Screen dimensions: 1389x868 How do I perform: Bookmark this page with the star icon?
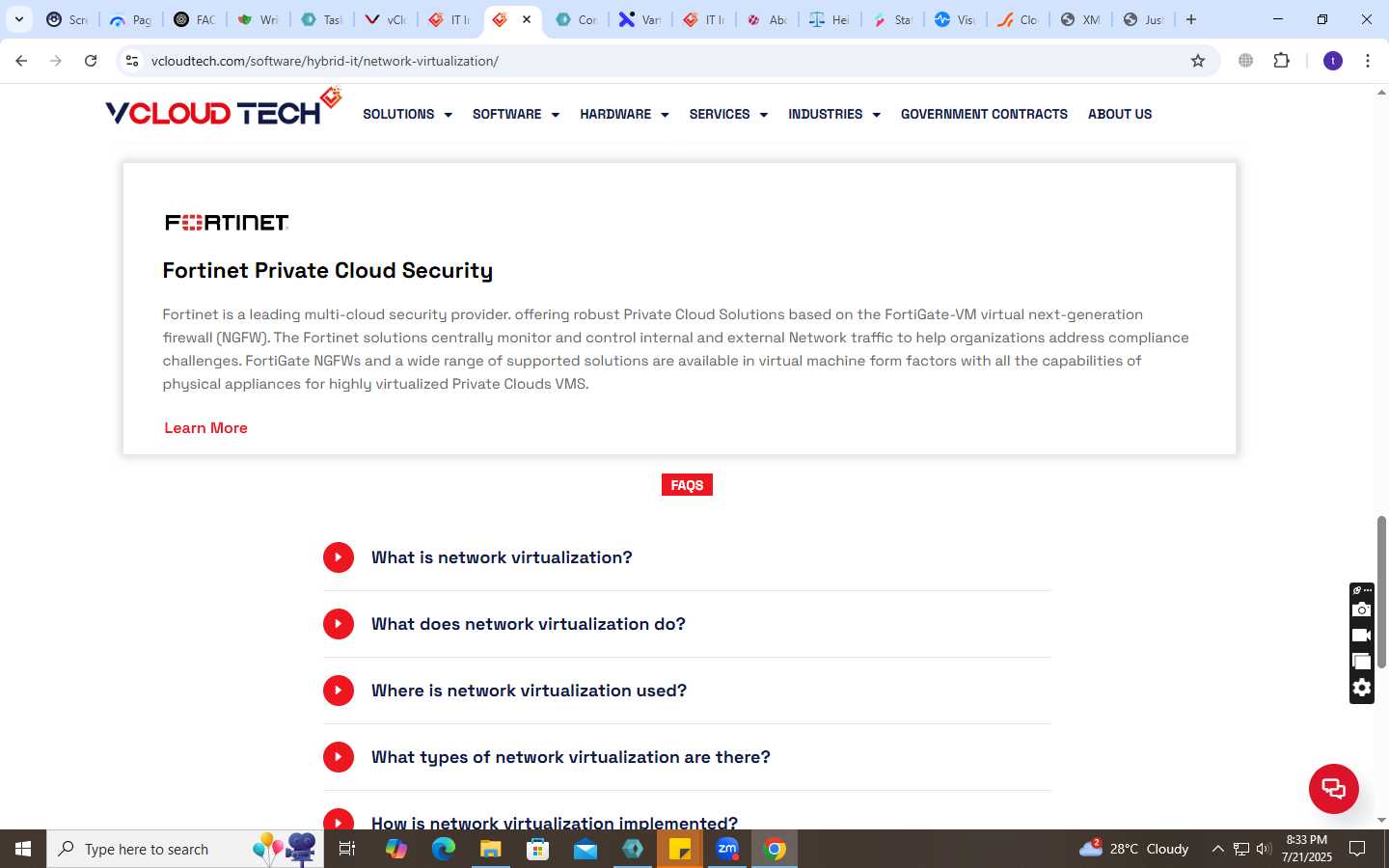(x=1198, y=61)
